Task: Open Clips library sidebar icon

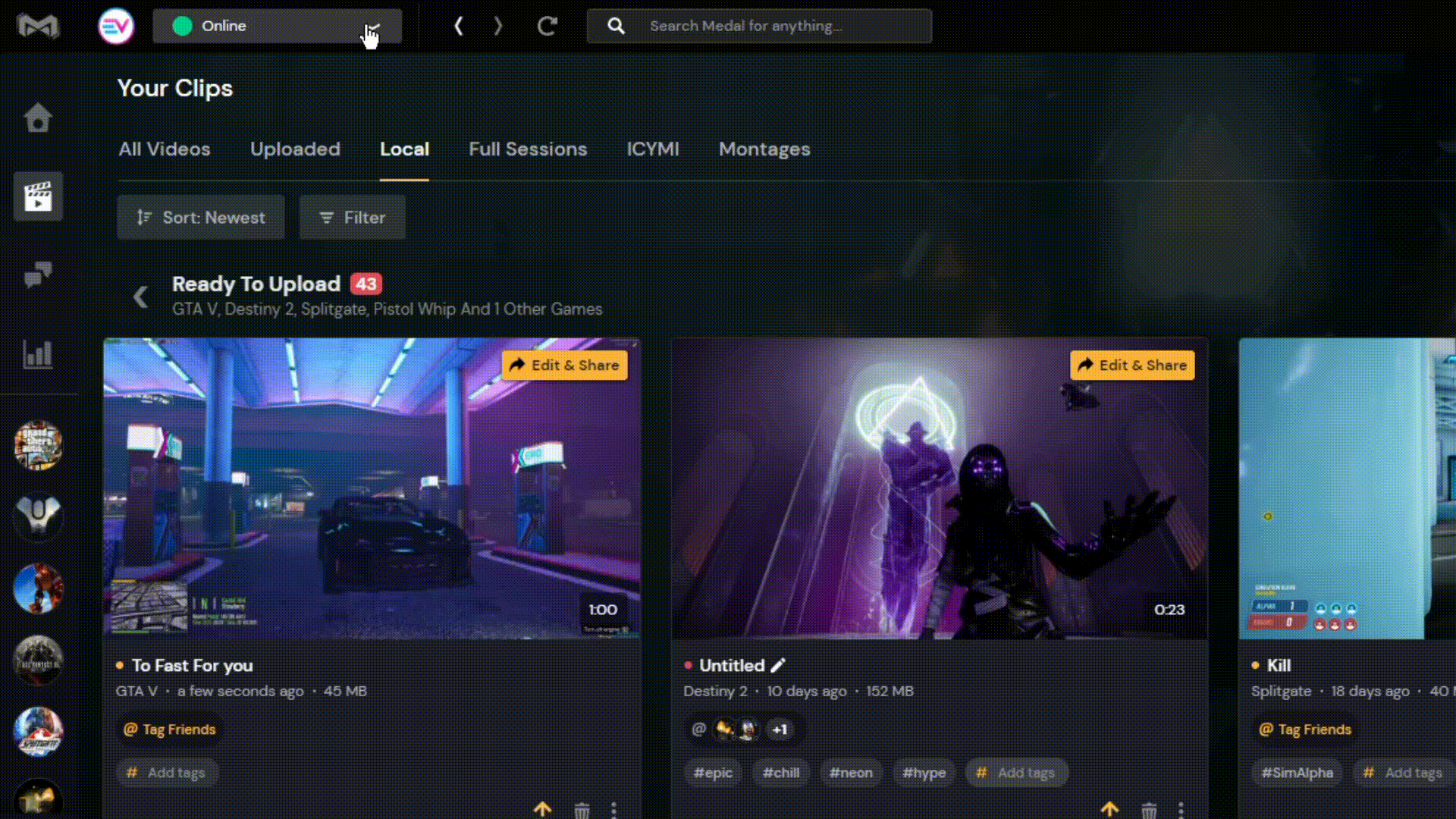Action: tap(38, 196)
